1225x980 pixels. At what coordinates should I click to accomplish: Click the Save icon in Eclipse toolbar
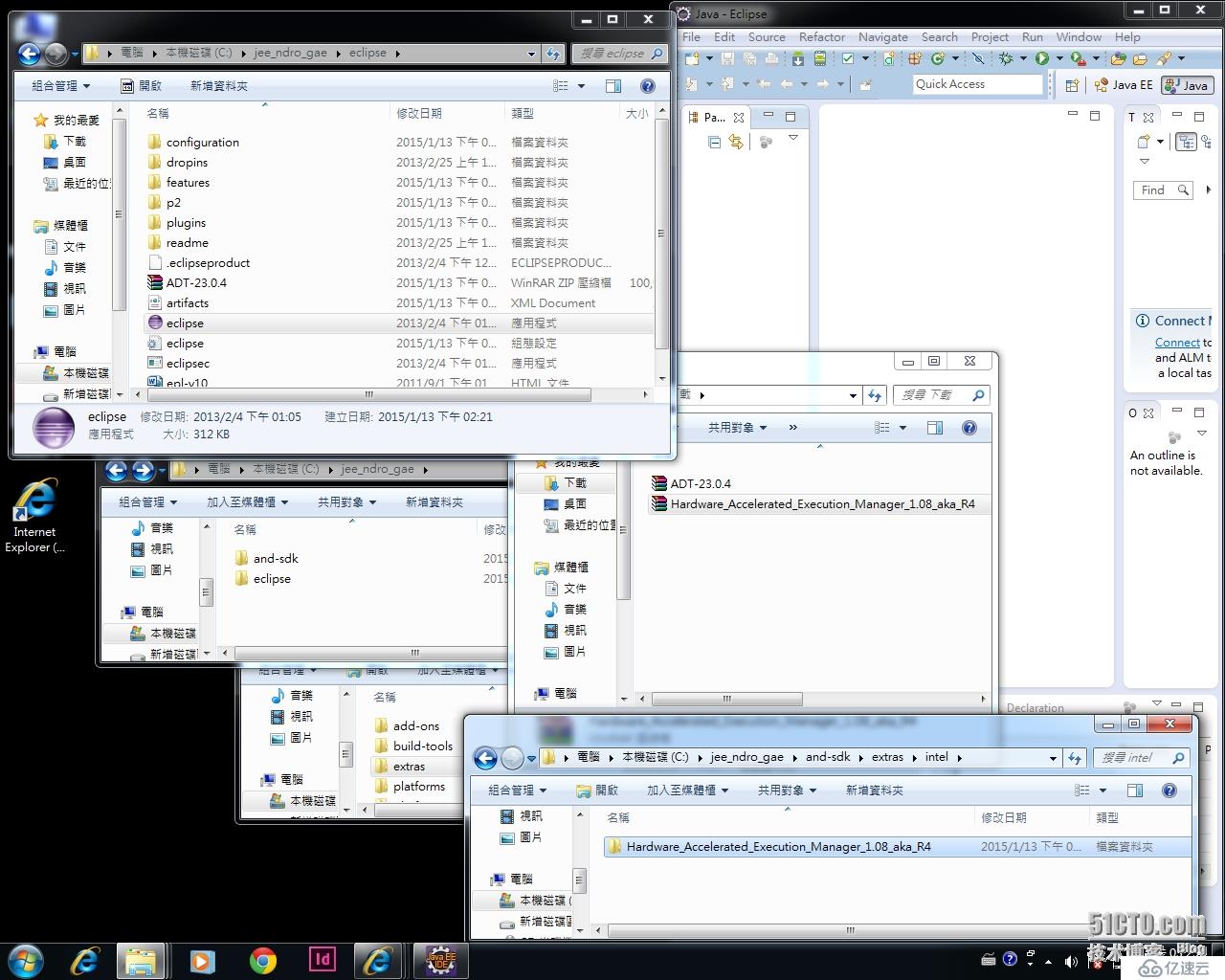(x=727, y=58)
